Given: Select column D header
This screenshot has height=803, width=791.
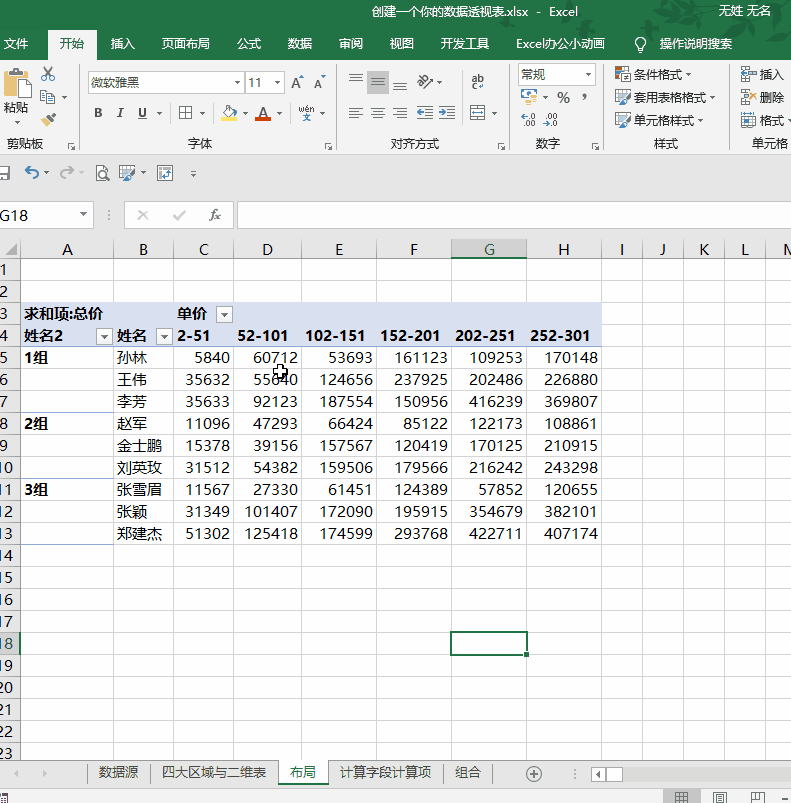Looking at the screenshot, I should 267,249.
